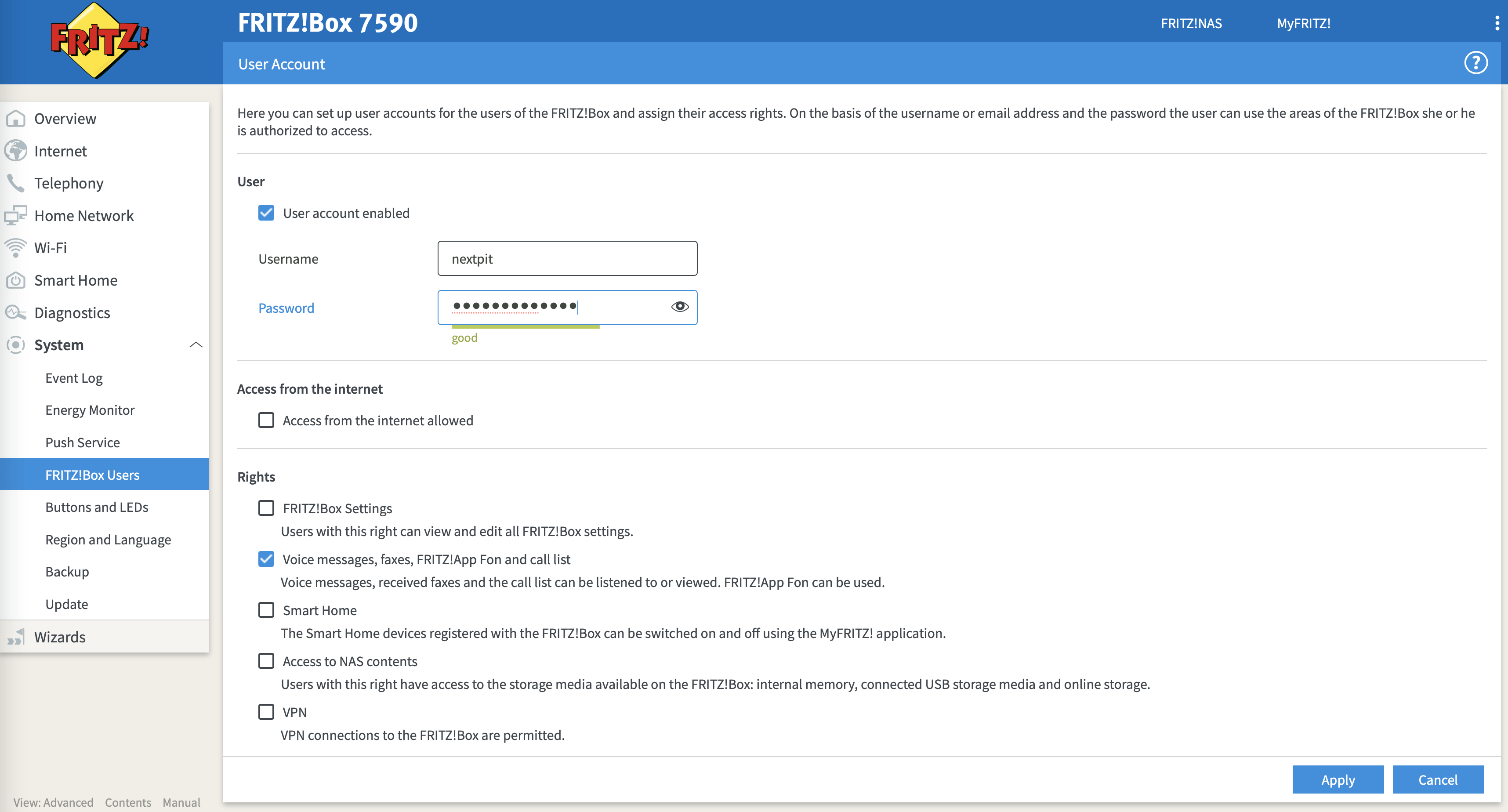Click into the Username input field

567,259
